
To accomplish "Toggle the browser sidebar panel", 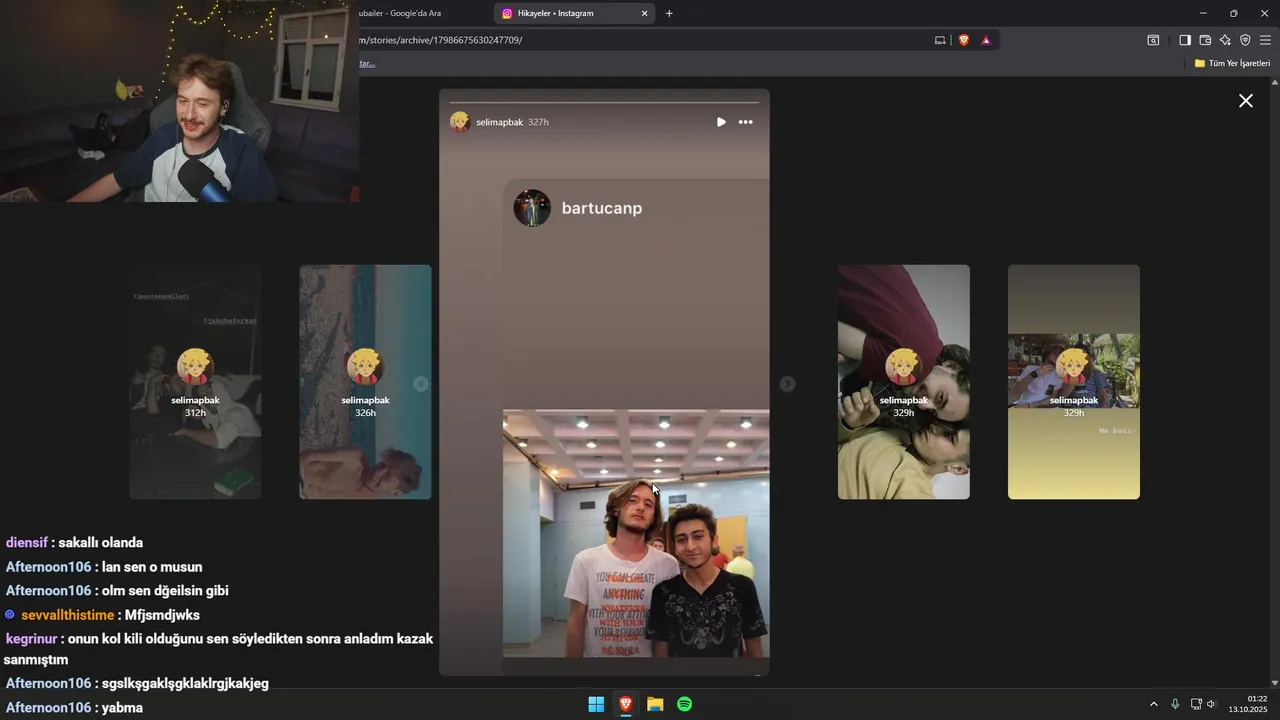I will pos(1185,40).
